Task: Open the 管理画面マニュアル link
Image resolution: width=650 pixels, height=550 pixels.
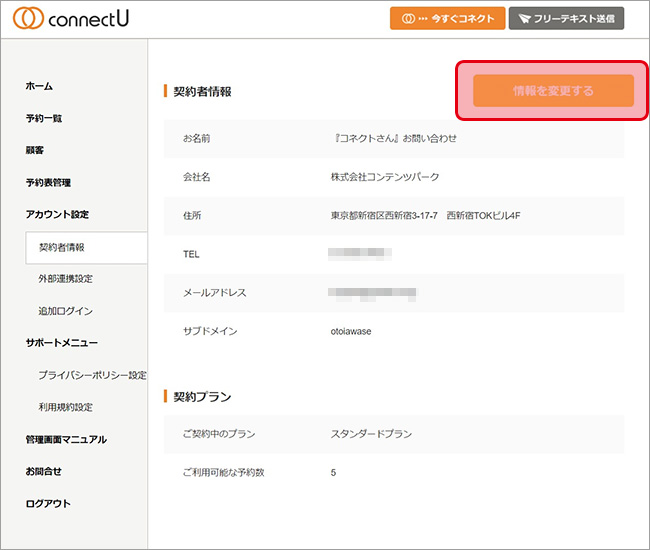Action: pos(66,439)
